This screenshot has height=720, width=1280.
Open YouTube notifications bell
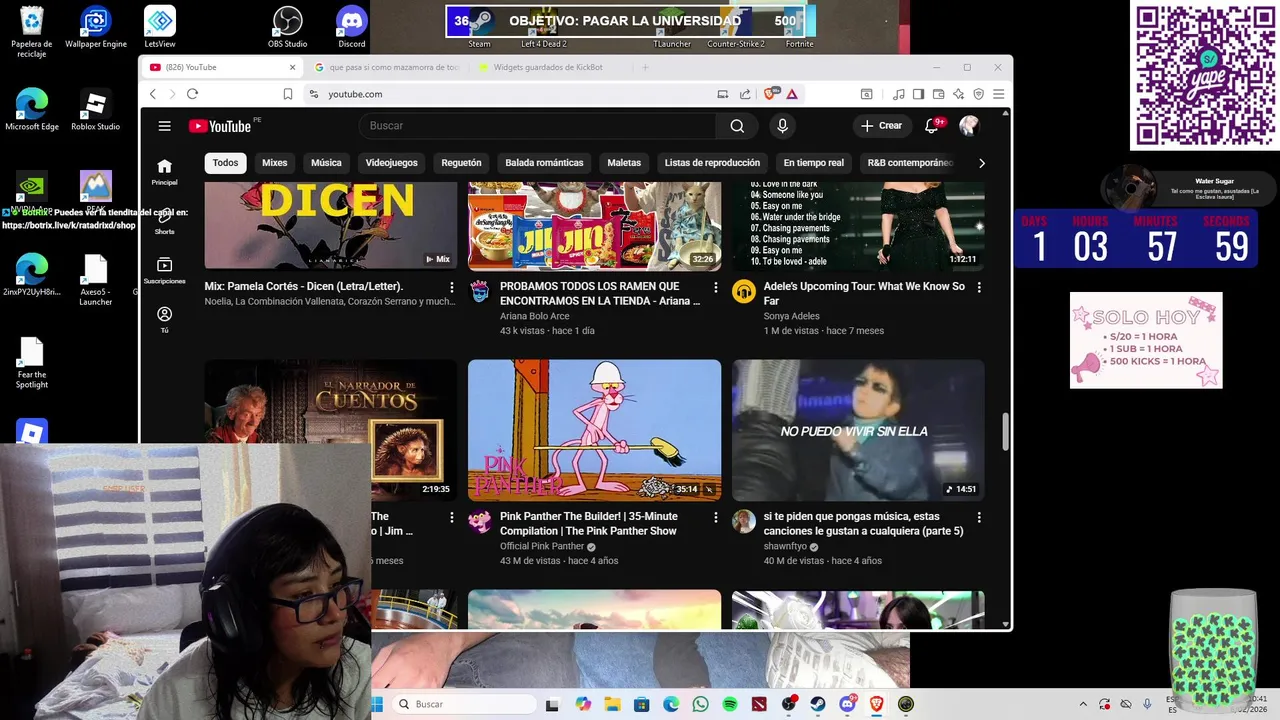[x=932, y=126]
